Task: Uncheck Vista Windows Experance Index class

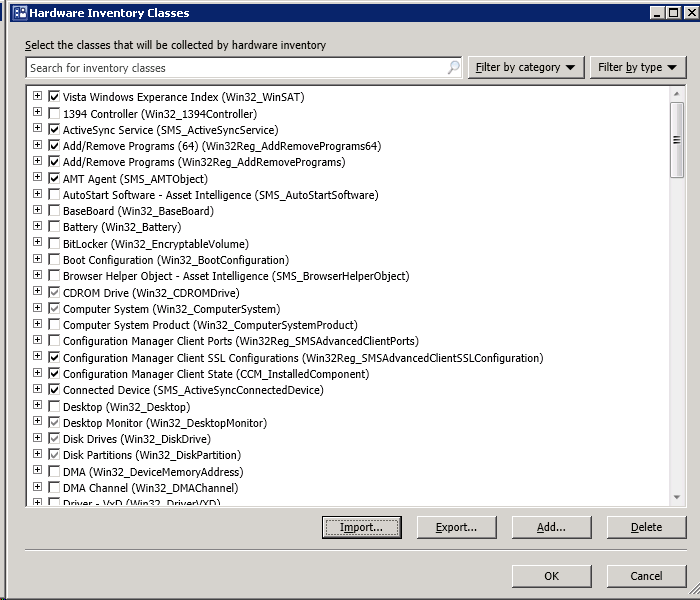Action: (54, 96)
